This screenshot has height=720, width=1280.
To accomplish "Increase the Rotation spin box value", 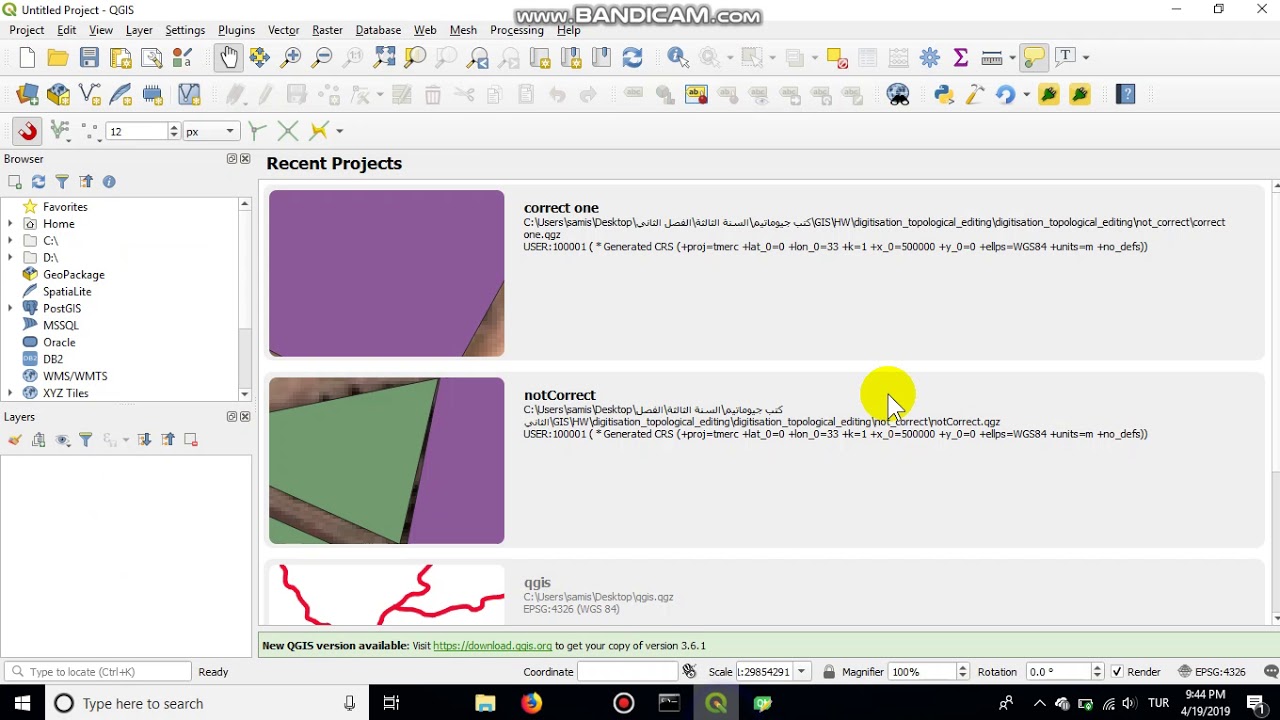I will [x=1097, y=668].
